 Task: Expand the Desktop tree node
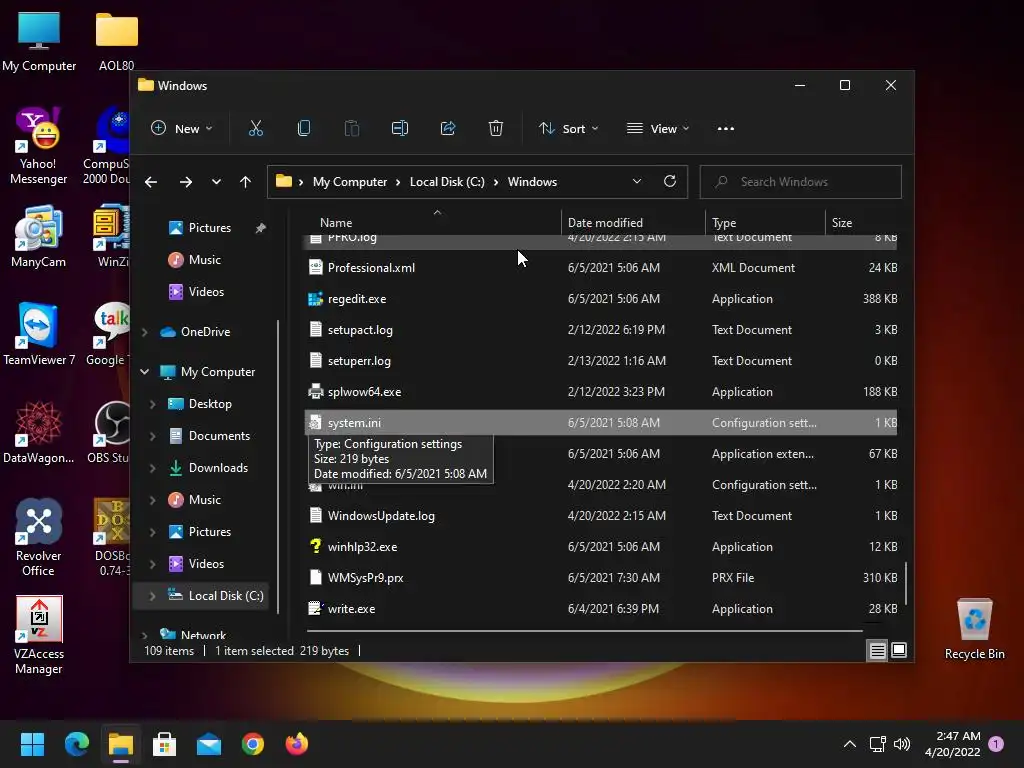pyautogui.click(x=152, y=404)
